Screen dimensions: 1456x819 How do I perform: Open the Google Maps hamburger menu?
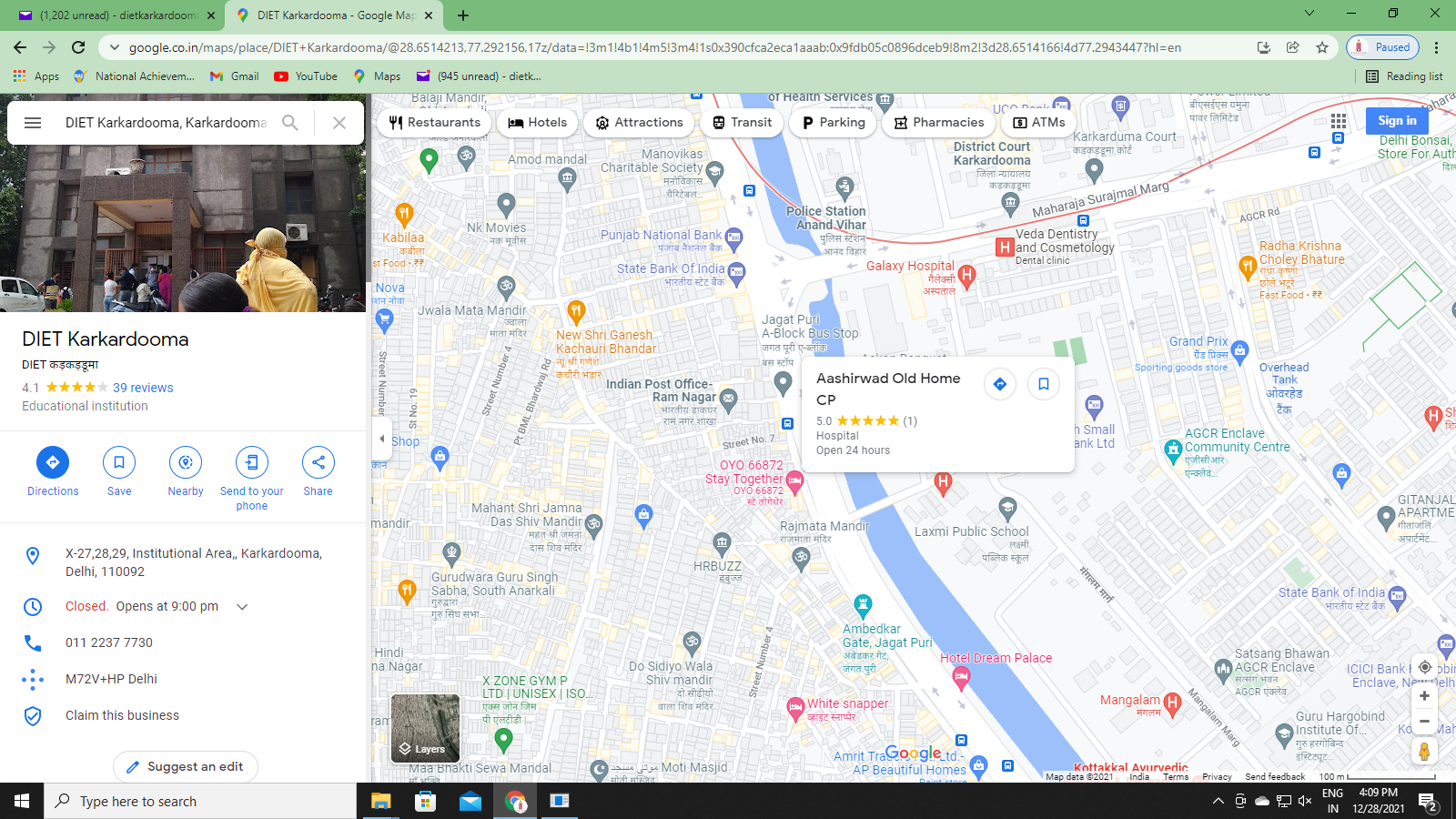(x=33, y=123)
